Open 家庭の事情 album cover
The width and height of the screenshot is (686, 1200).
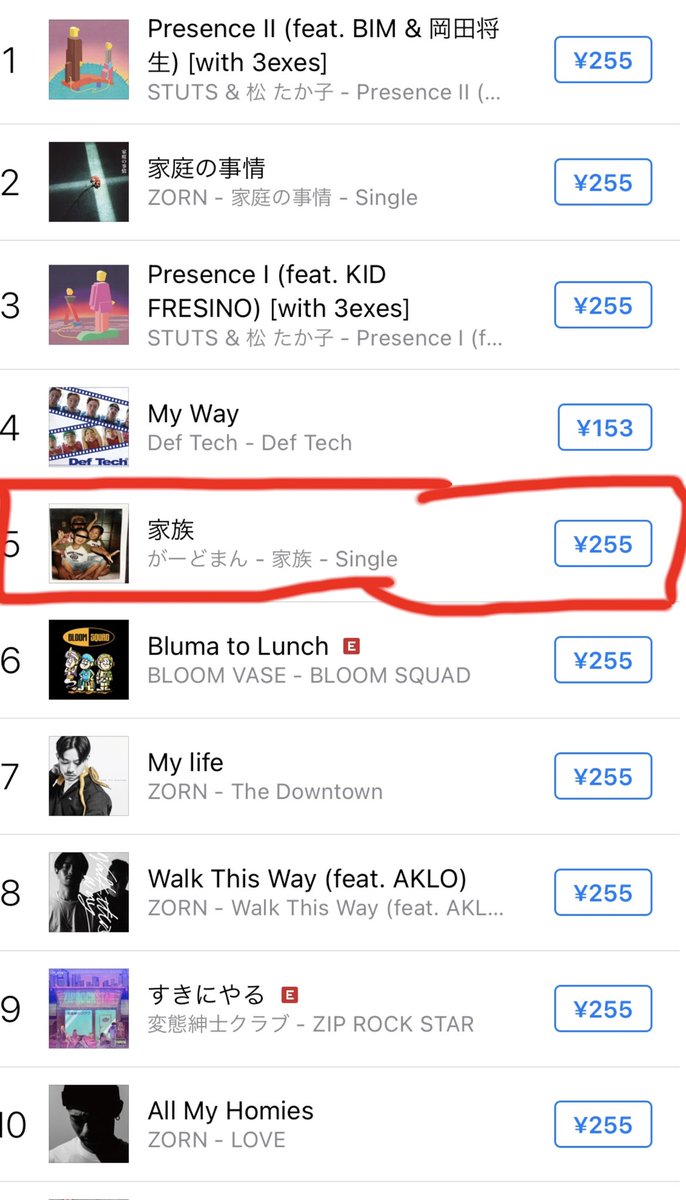tap(89, 182)
